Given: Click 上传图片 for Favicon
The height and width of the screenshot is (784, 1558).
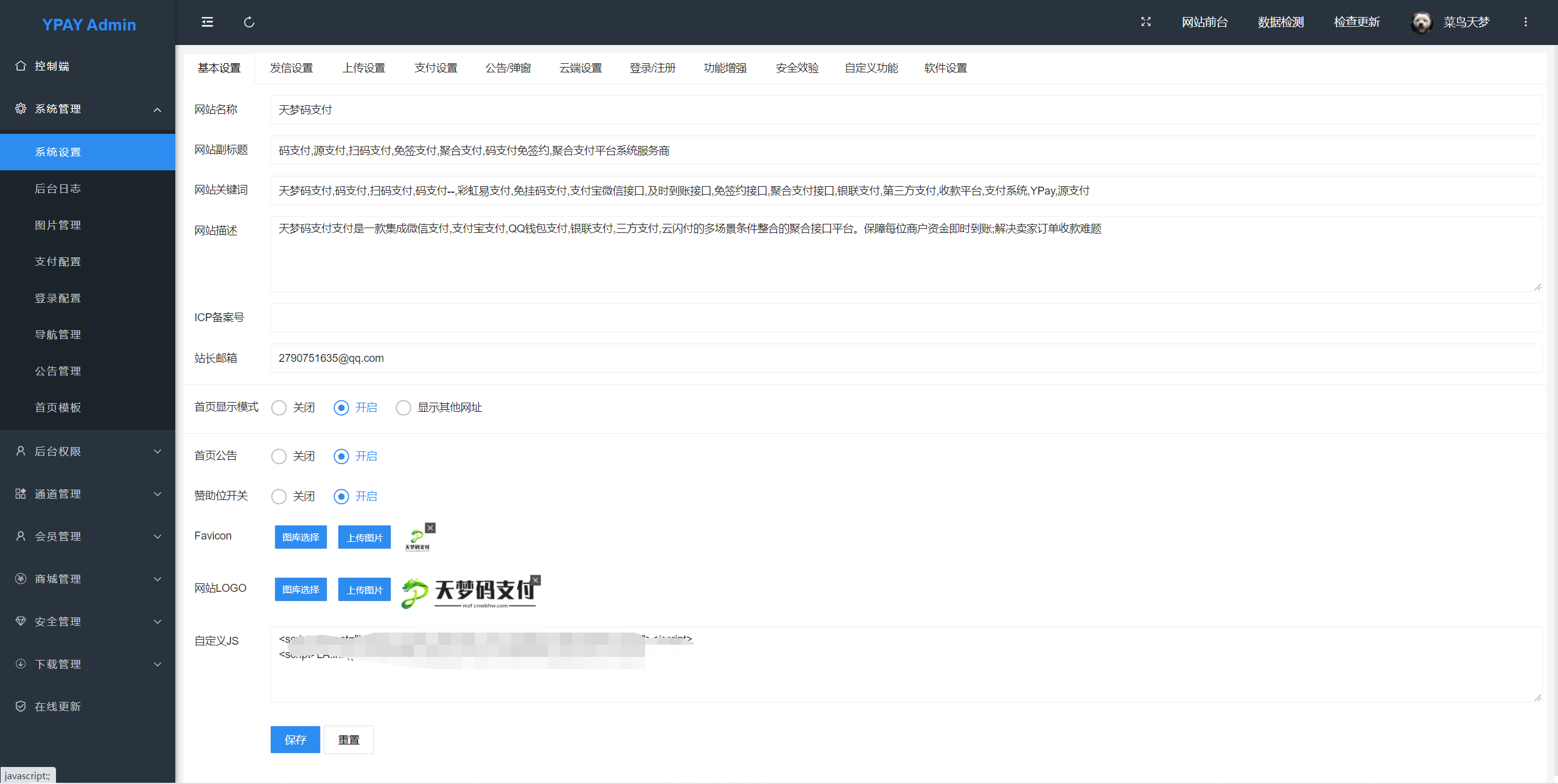Looking at the screenshot, I should 365,537.
